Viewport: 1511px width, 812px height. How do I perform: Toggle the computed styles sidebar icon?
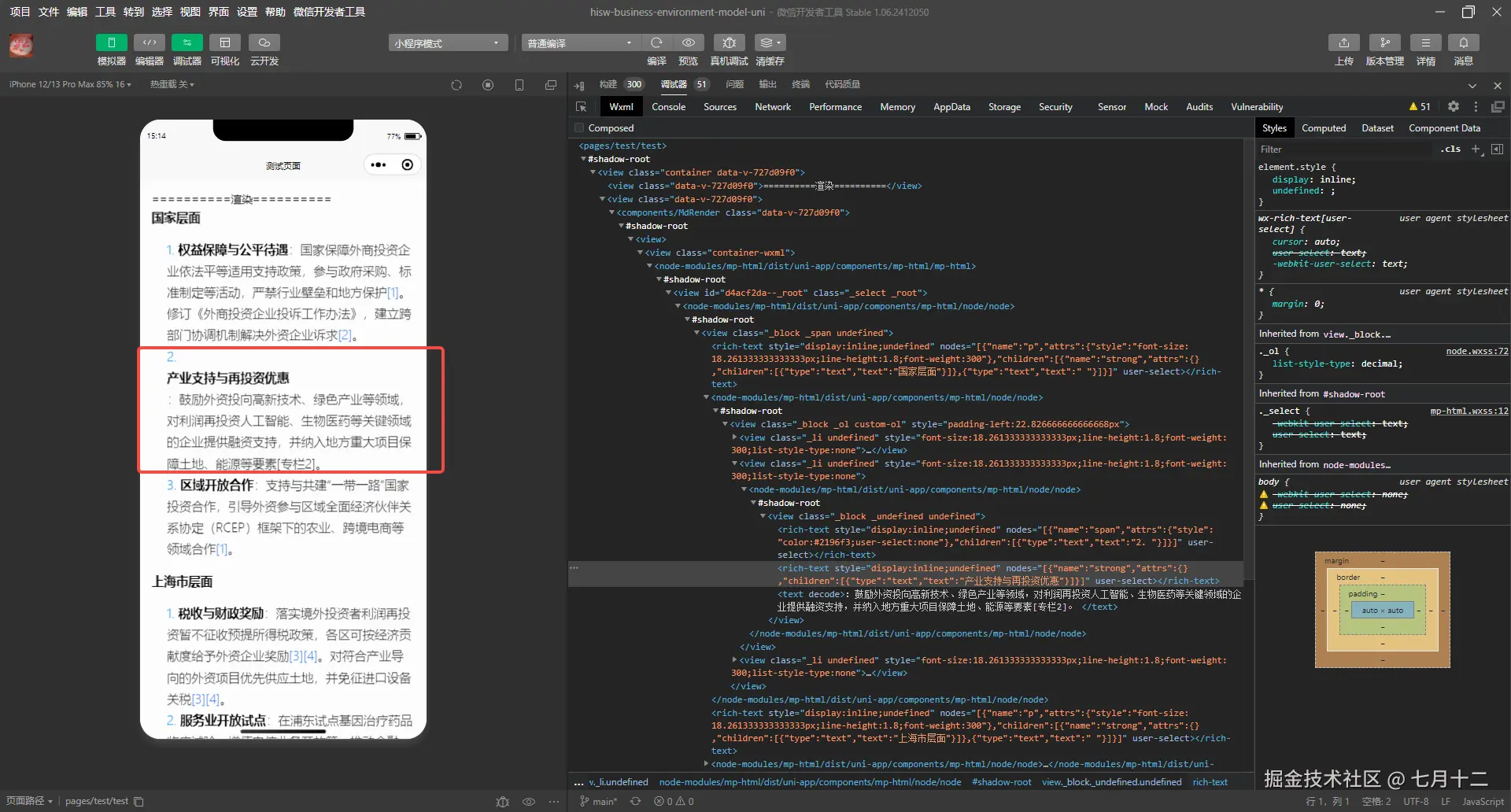[1497, 149]
